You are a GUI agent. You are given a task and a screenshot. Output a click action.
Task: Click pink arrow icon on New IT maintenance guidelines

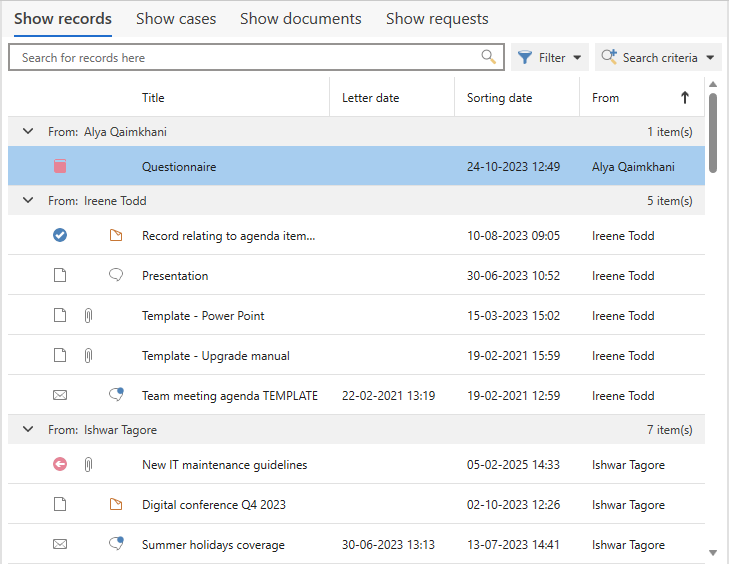(60, 465)
